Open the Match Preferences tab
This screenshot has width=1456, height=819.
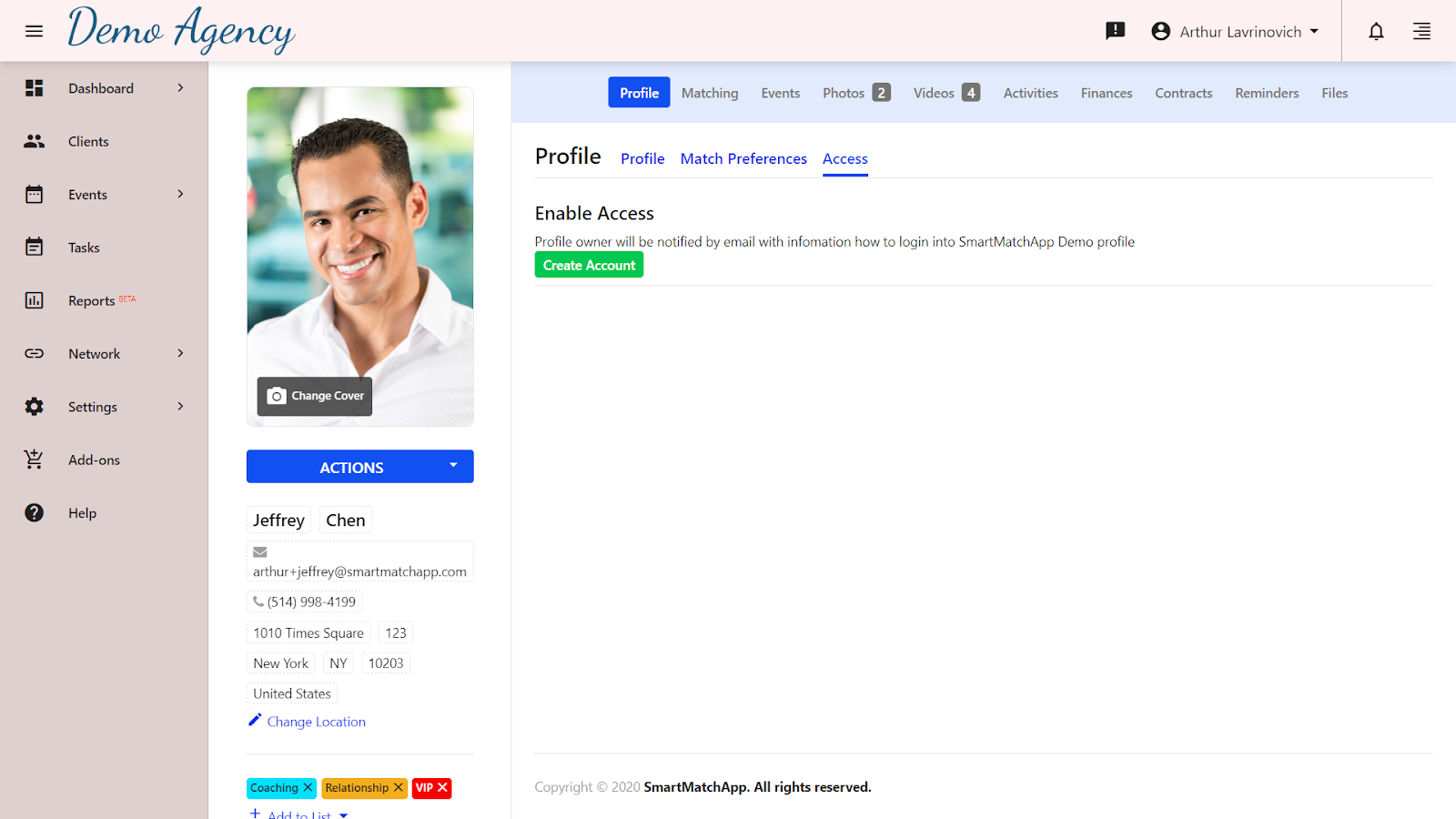click(x=743, y=158)
